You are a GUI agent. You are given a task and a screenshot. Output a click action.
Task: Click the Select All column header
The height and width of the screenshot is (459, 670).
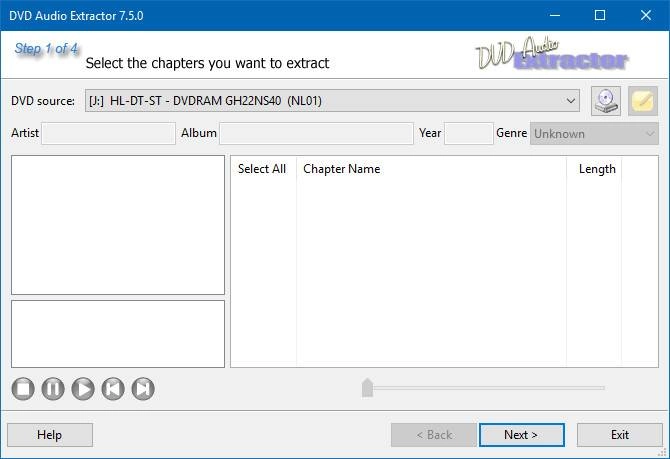click(262, 169)
